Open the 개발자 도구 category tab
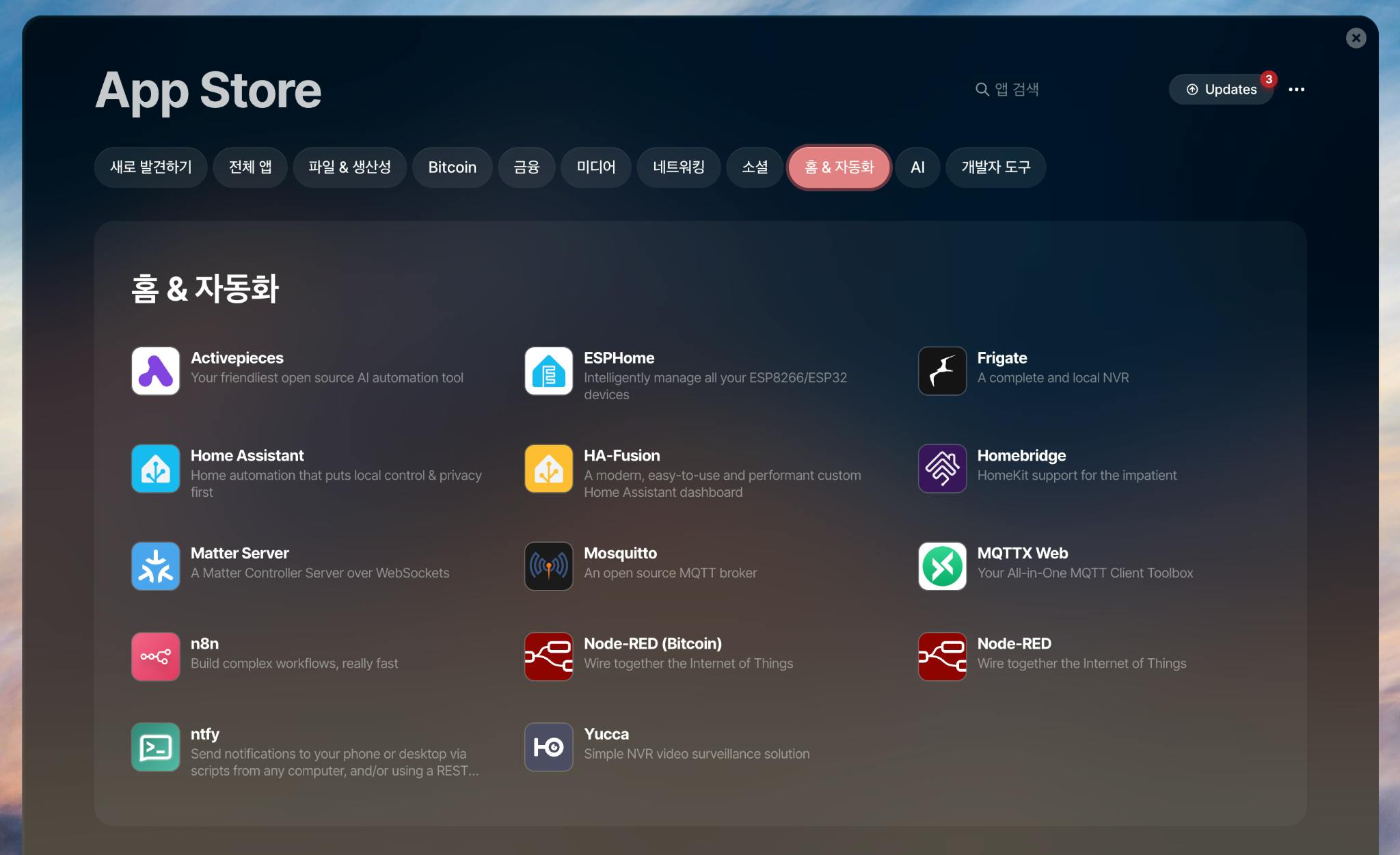This screenshot has width=1400, height=855. click(995, 167)
